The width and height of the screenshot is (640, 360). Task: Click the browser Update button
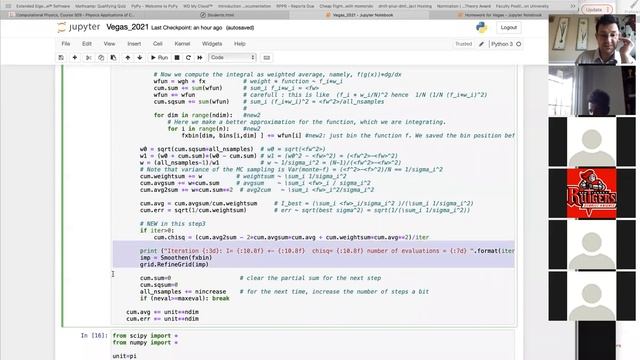pos(596,9)
